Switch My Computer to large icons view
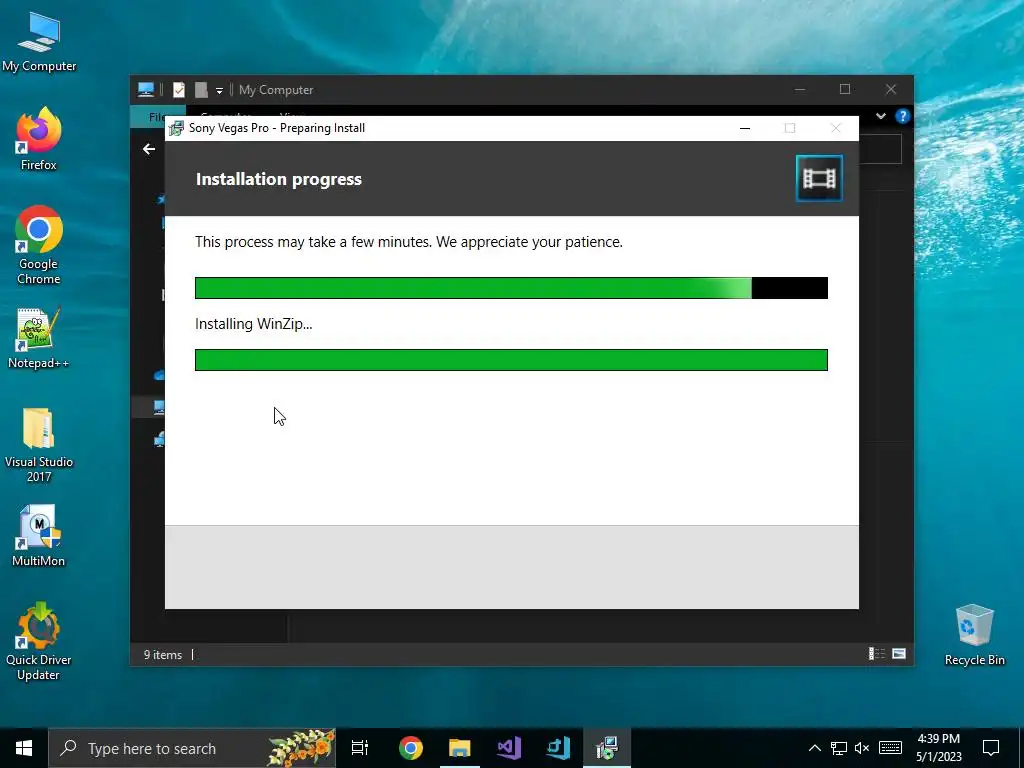1024x768 pixels. pos(899,654)
